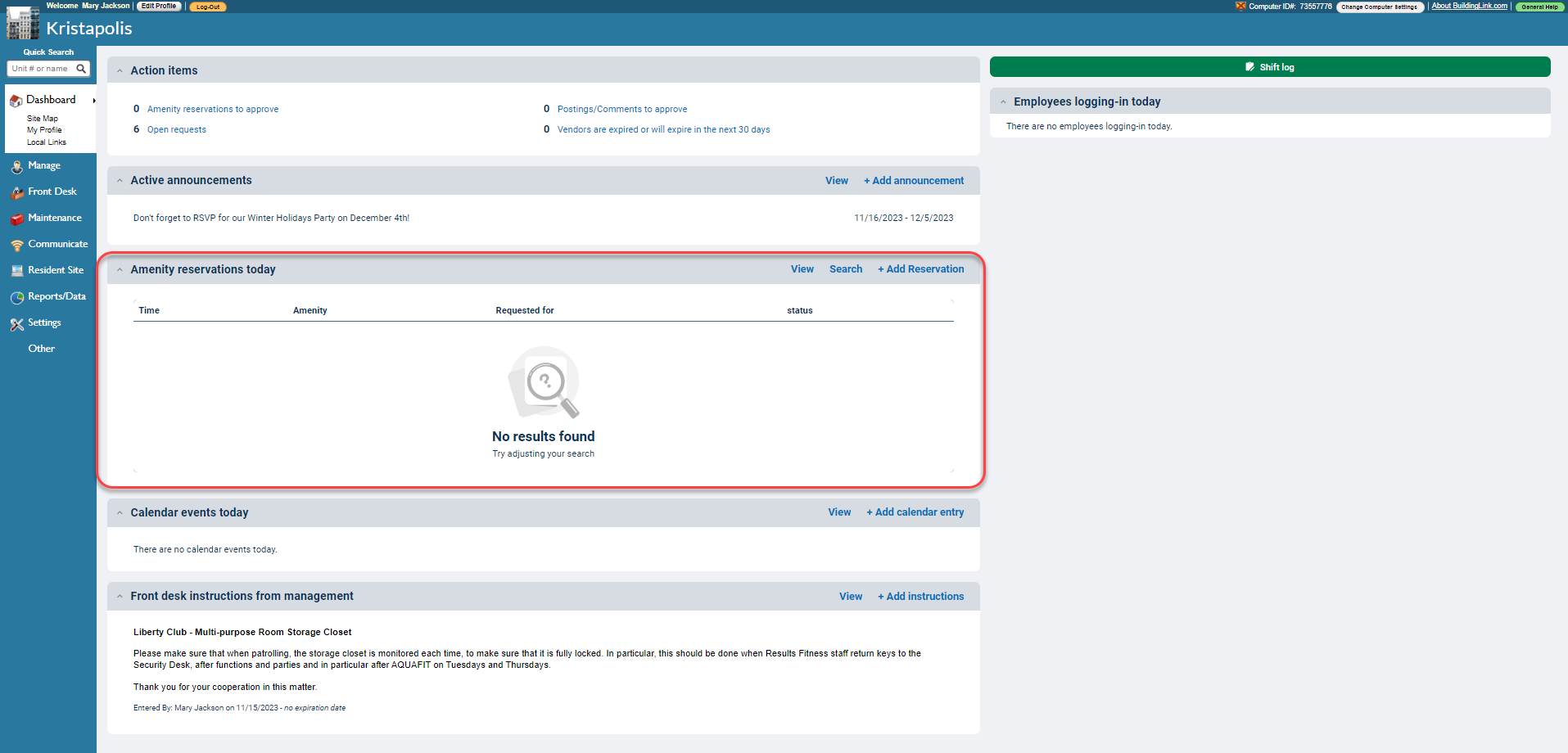Open the Shift log
This screenshot has height=753, width=1568.
1270,66
